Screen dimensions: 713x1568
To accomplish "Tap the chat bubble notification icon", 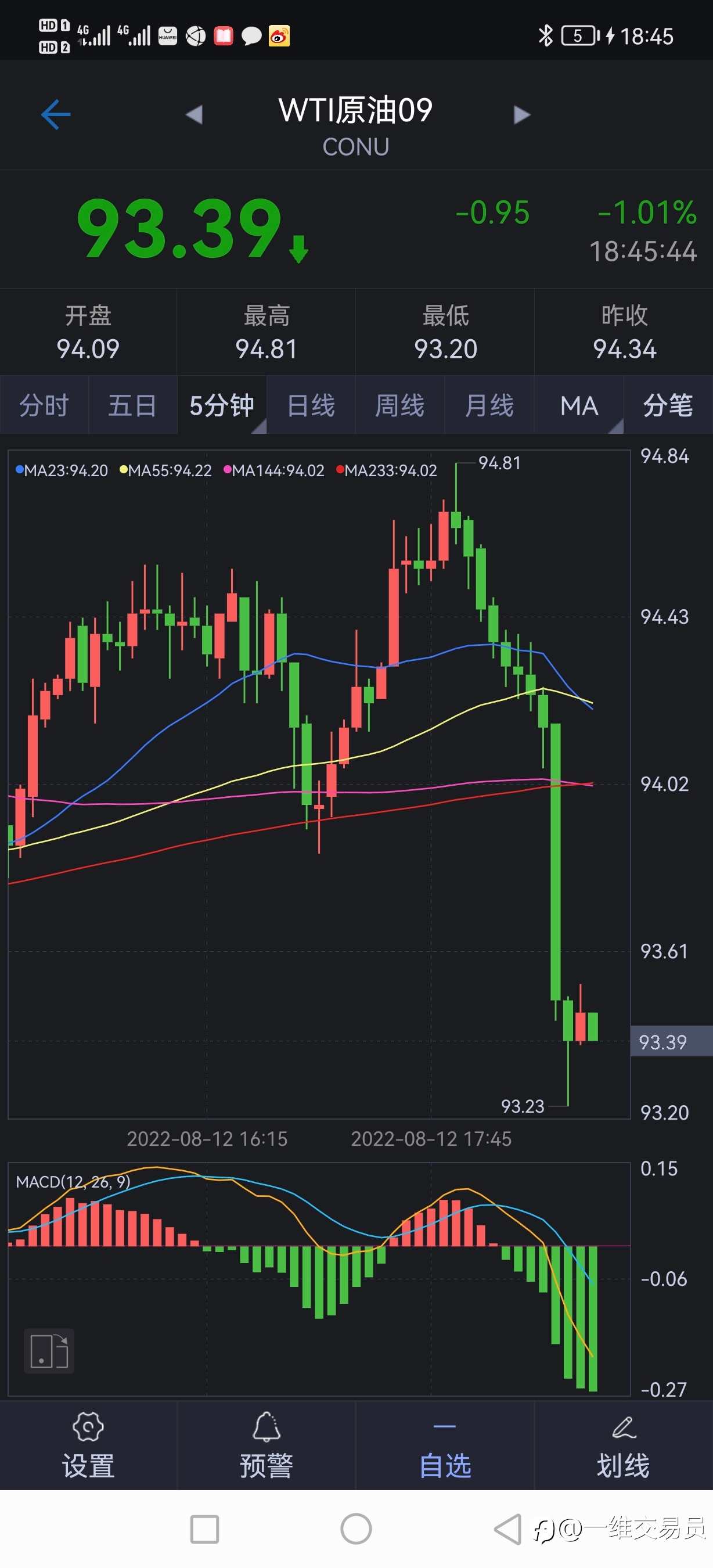I will coord(251,36).
